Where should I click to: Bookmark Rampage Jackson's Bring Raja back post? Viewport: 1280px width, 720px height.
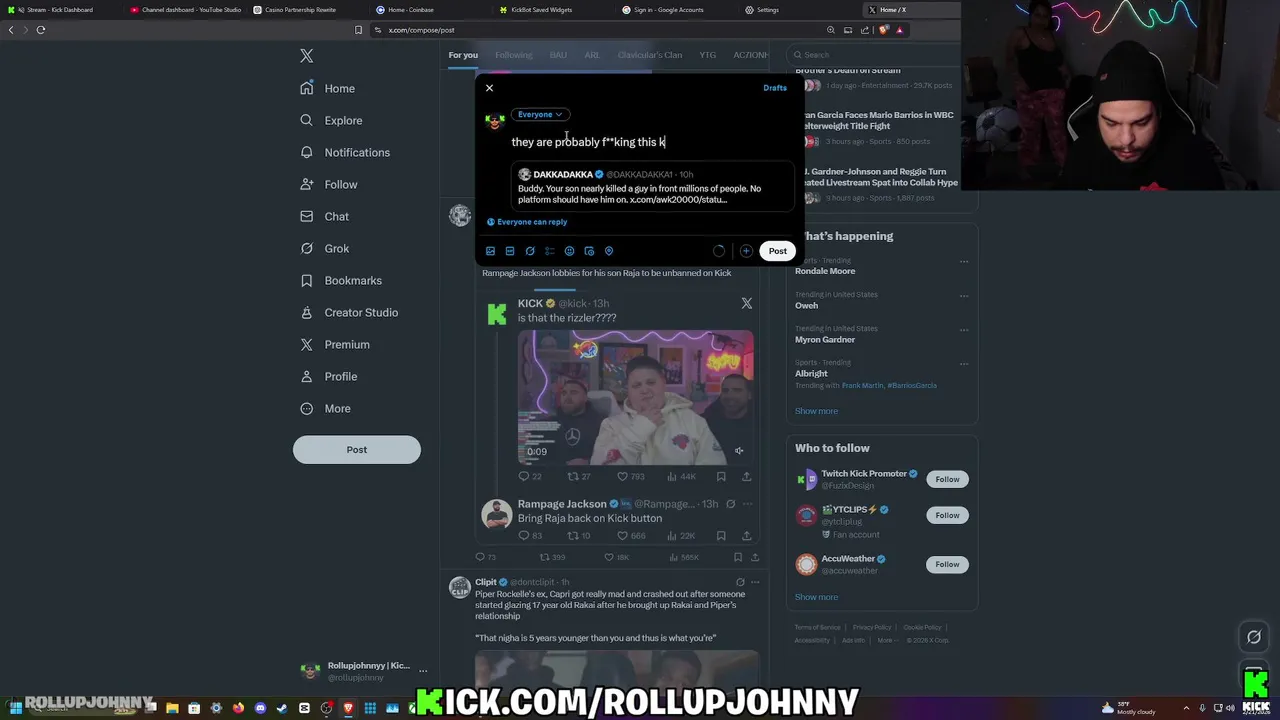coord(721,536)
